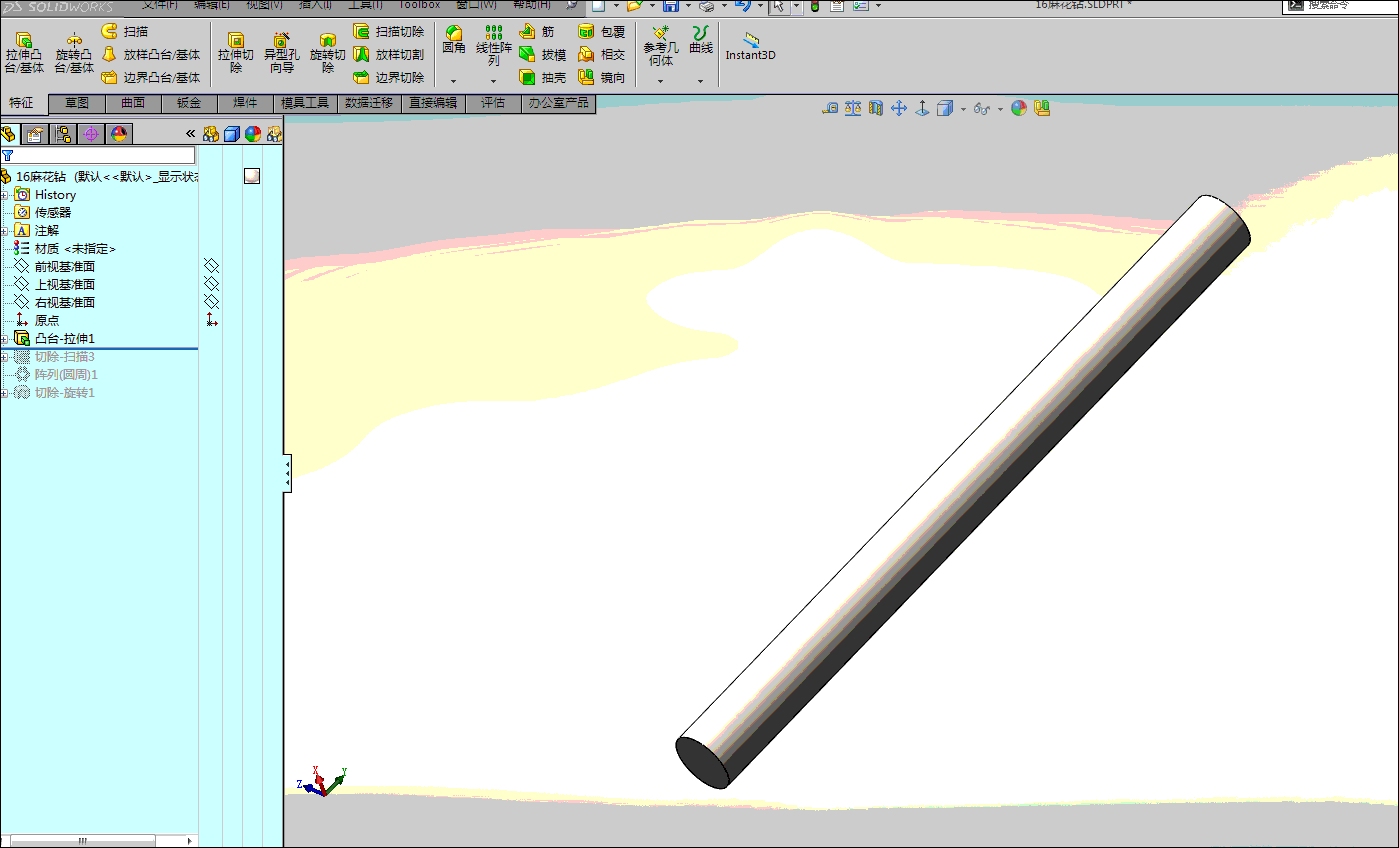
Task: Click the 镜向 mirror tool
Action: (602, 77)
